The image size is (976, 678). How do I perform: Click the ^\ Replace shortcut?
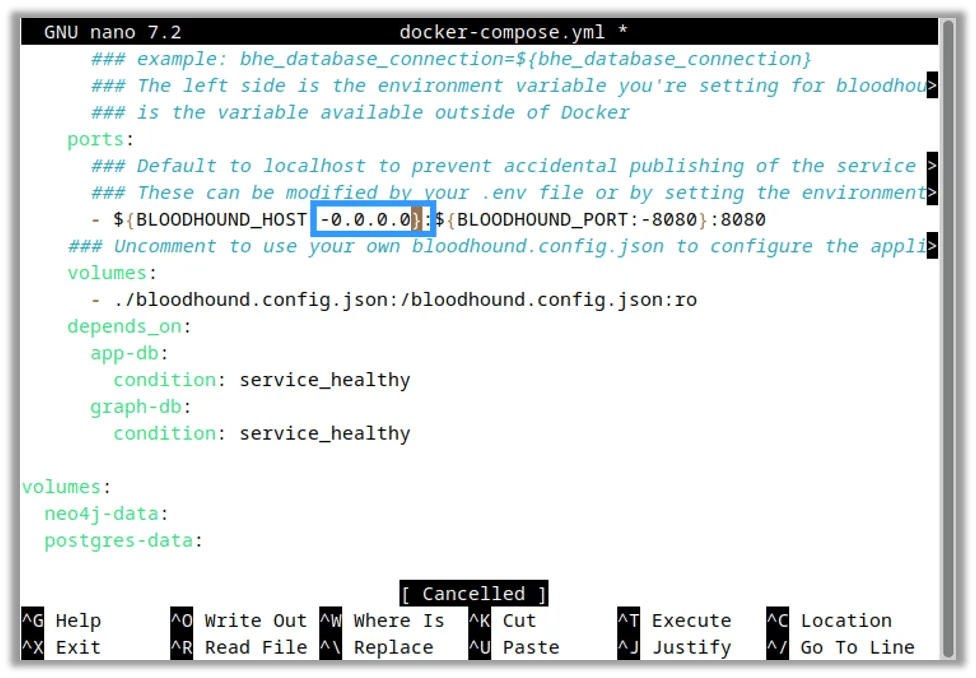pyautogui.click(x=377, y=647)
